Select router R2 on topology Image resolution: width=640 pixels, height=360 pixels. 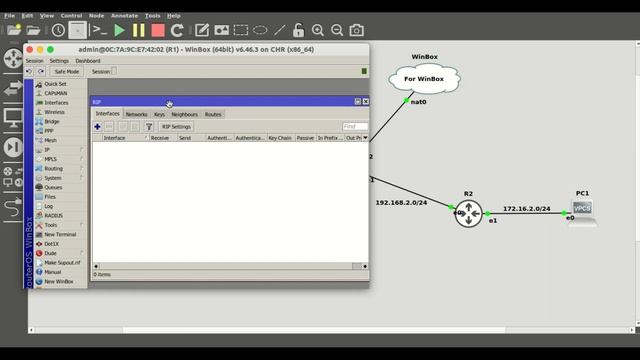coord(469,213)
